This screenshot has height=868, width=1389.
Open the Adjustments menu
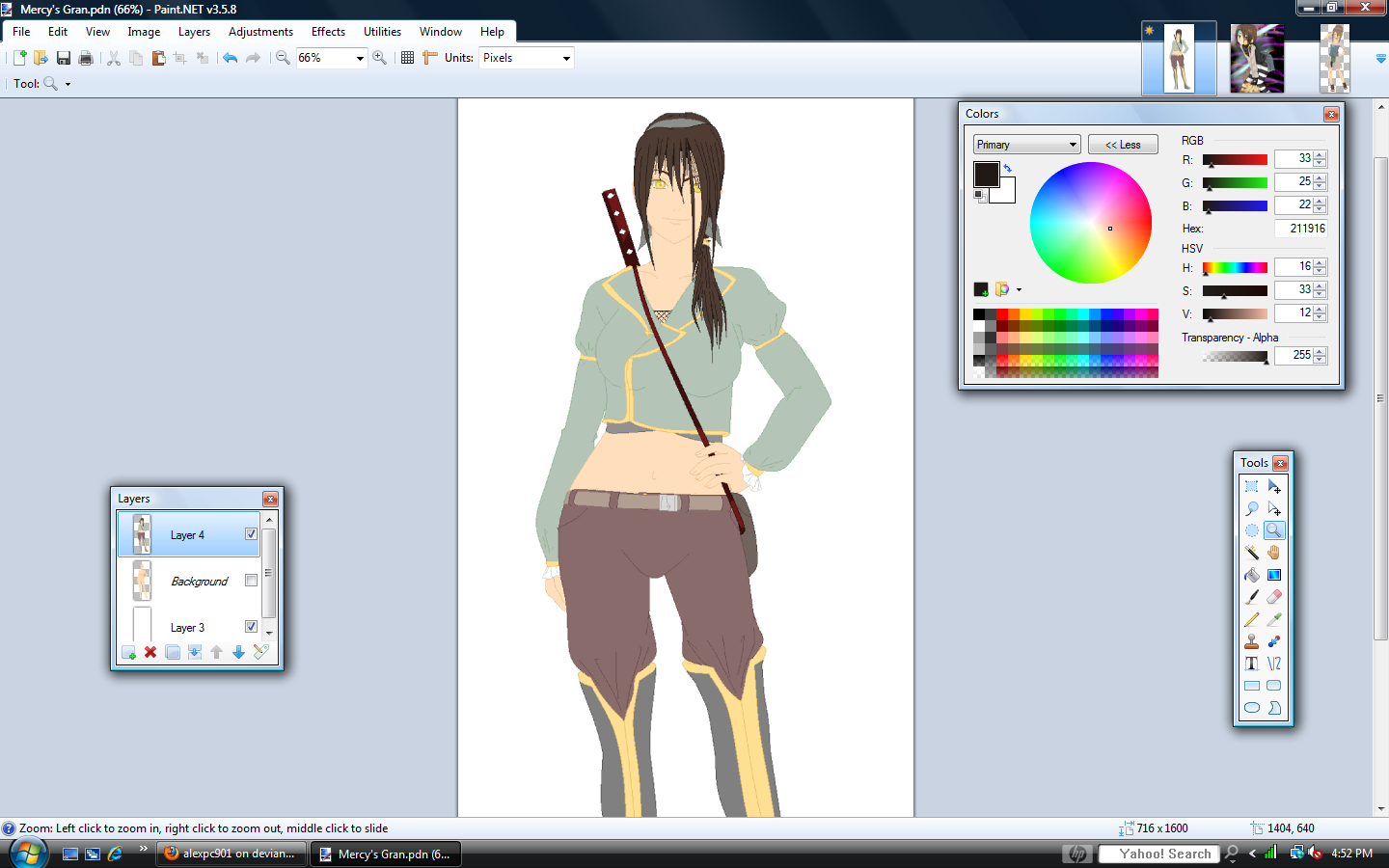coord(260,32)
